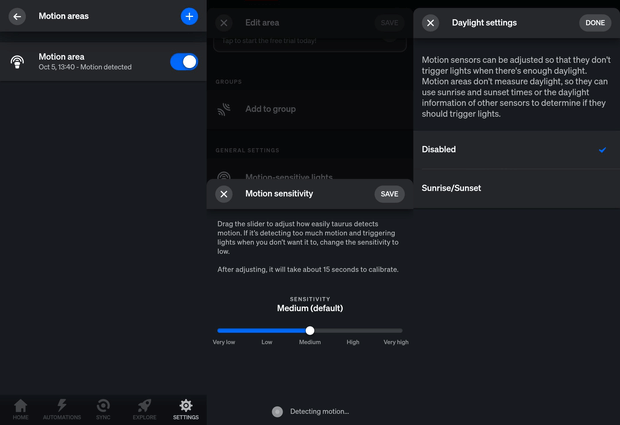
Task: Go back from Motion areas screen
Action: [x=17, y=16]
